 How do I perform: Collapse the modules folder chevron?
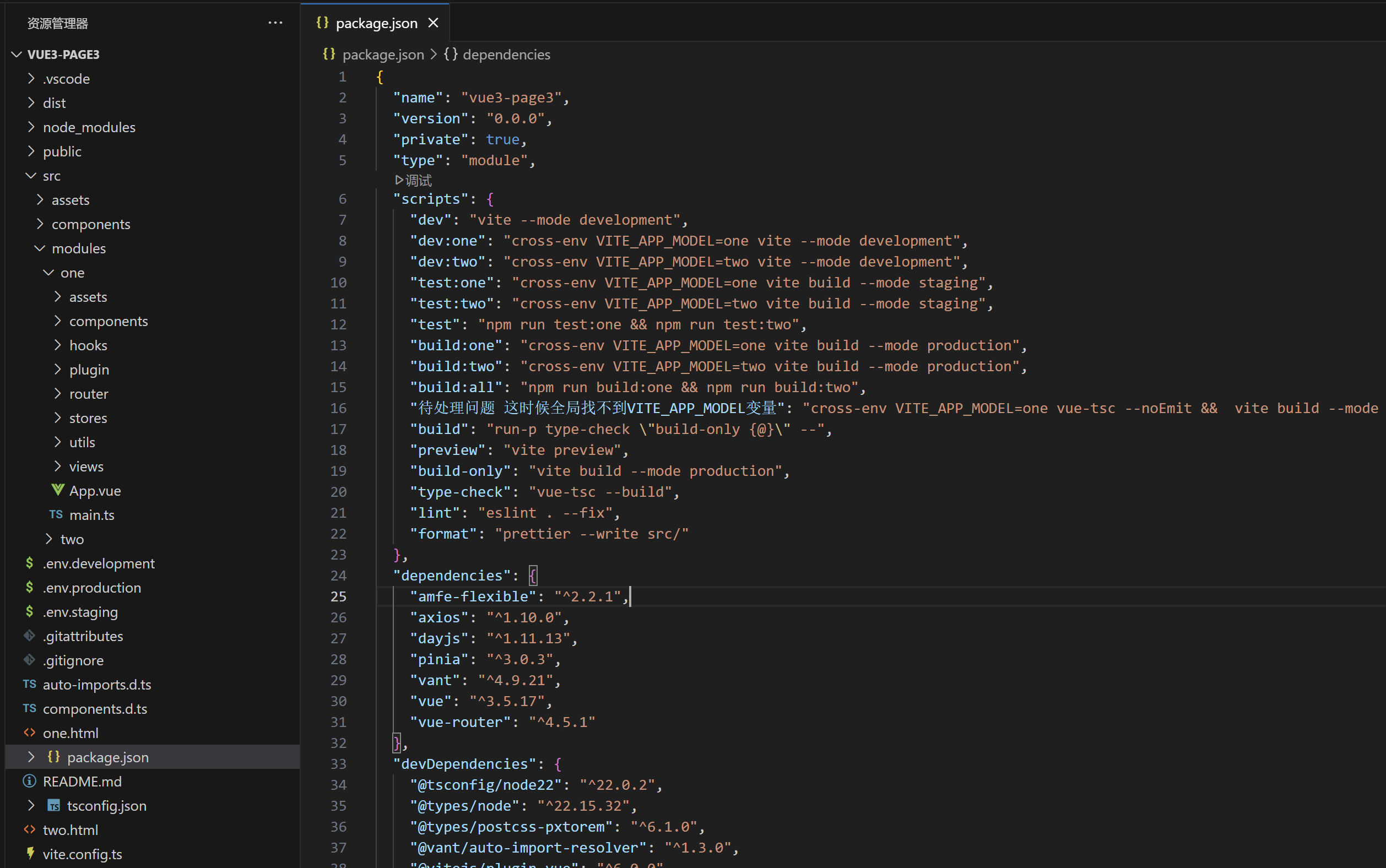[x=40, y=248]
